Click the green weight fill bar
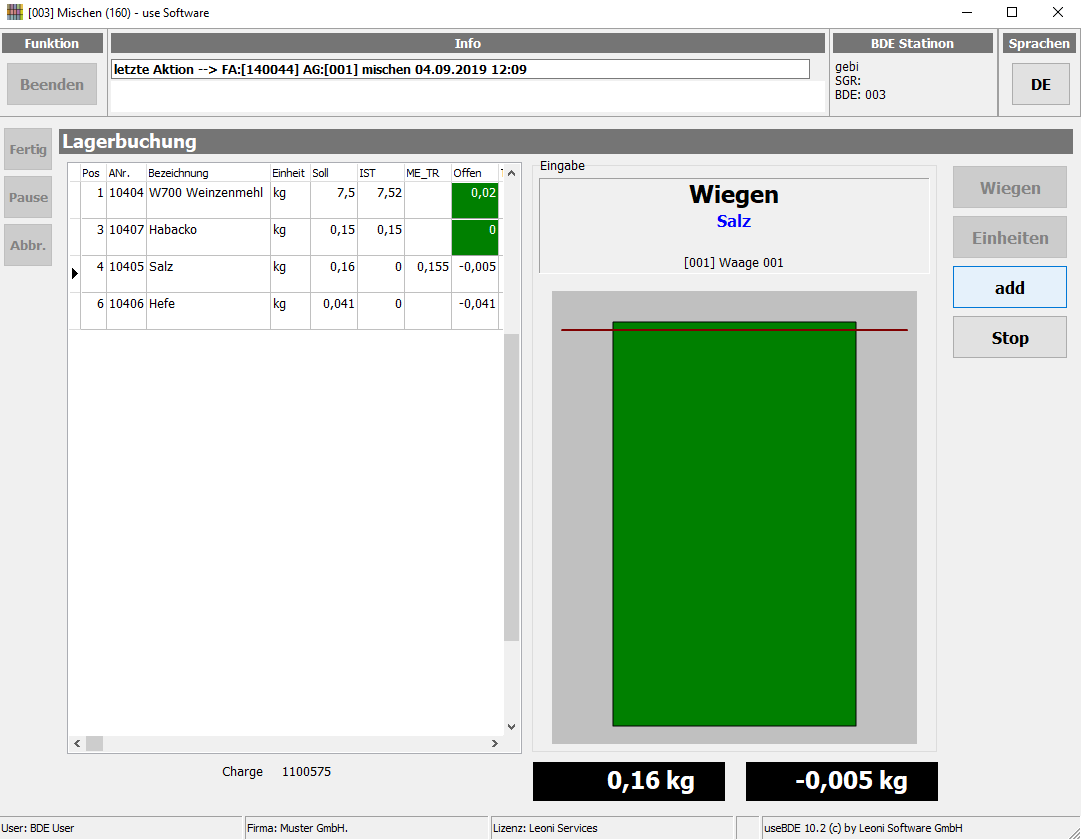1081x840 pixels. (734, 524)
